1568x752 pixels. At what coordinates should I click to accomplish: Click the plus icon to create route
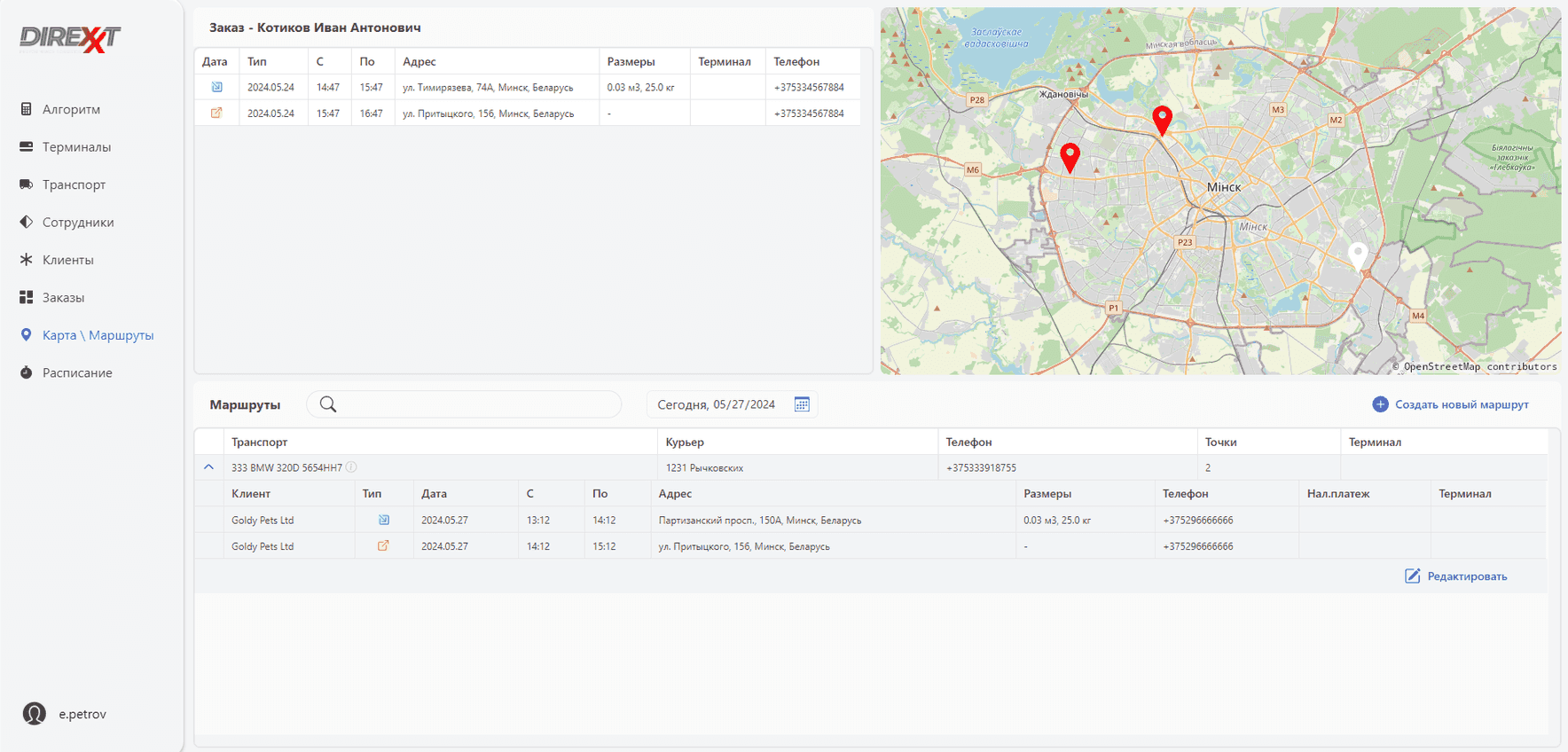coord(1380,404)
